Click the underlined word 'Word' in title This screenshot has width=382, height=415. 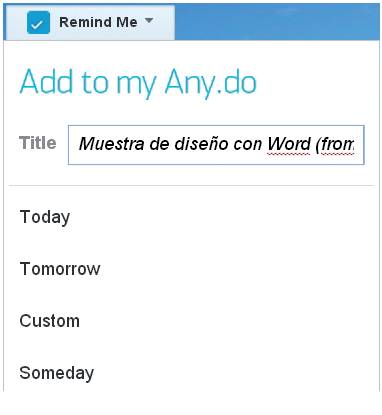(289, 144)
